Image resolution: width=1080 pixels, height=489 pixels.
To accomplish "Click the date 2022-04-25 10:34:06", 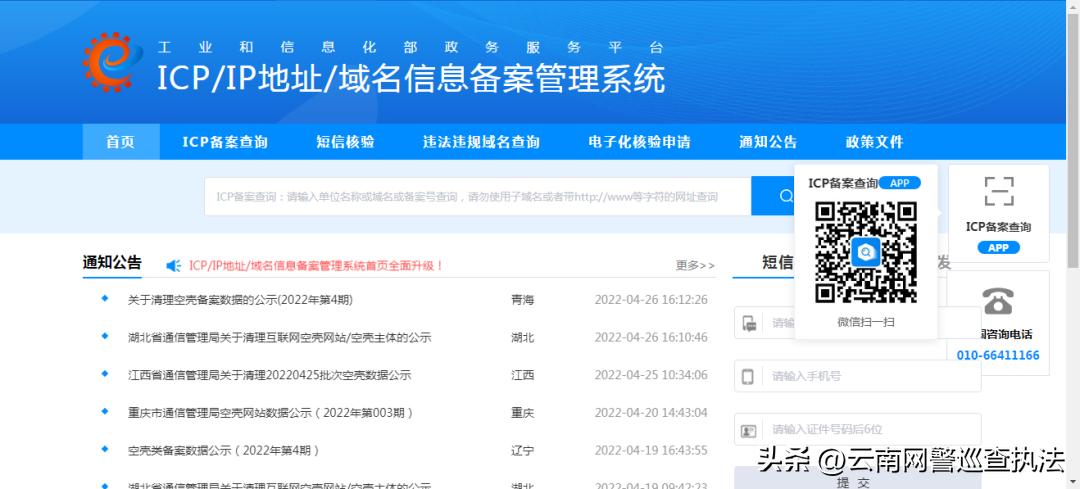I will 651,375.
